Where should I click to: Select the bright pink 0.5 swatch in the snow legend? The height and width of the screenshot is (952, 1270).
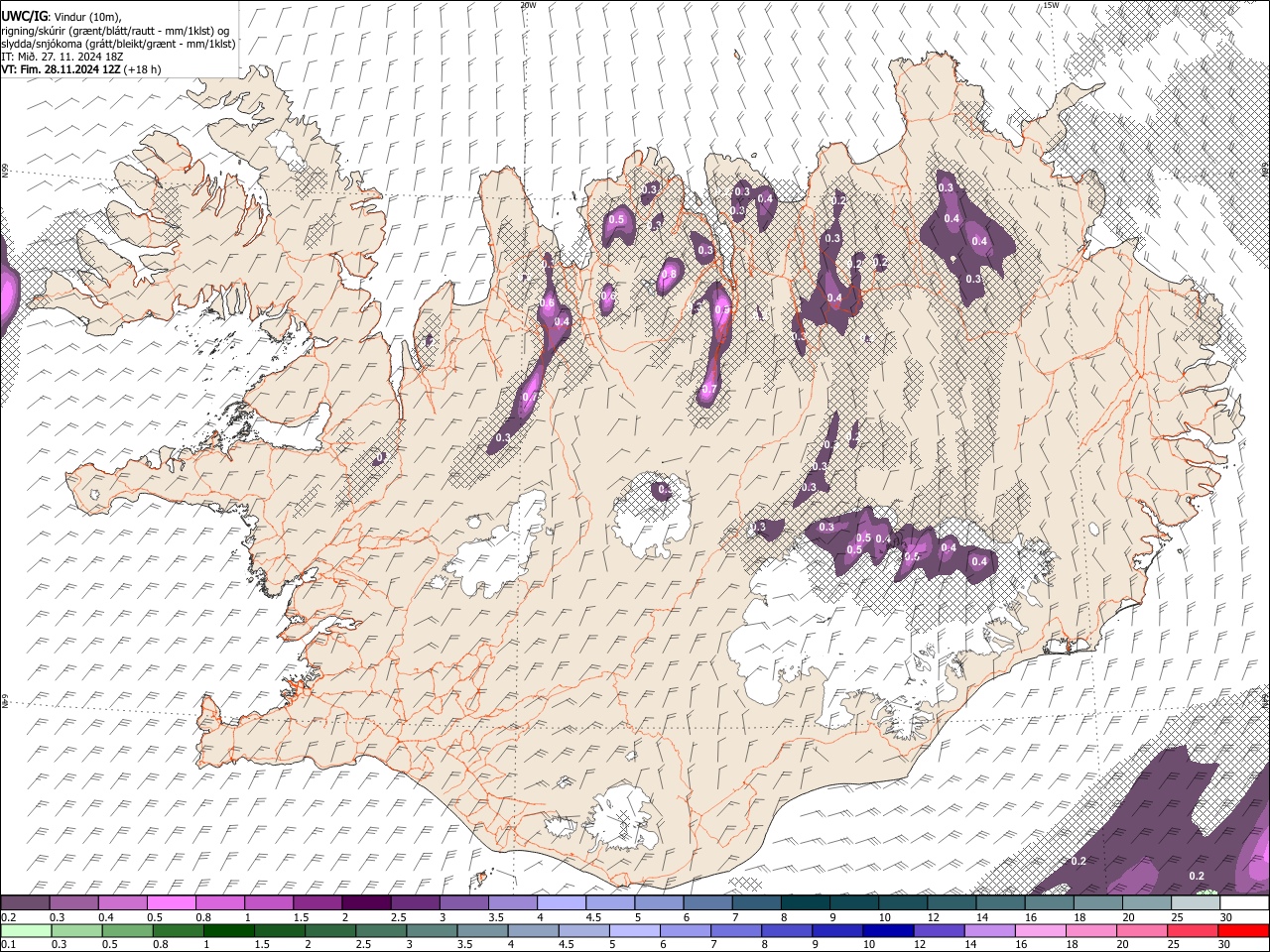pos(171,902)
